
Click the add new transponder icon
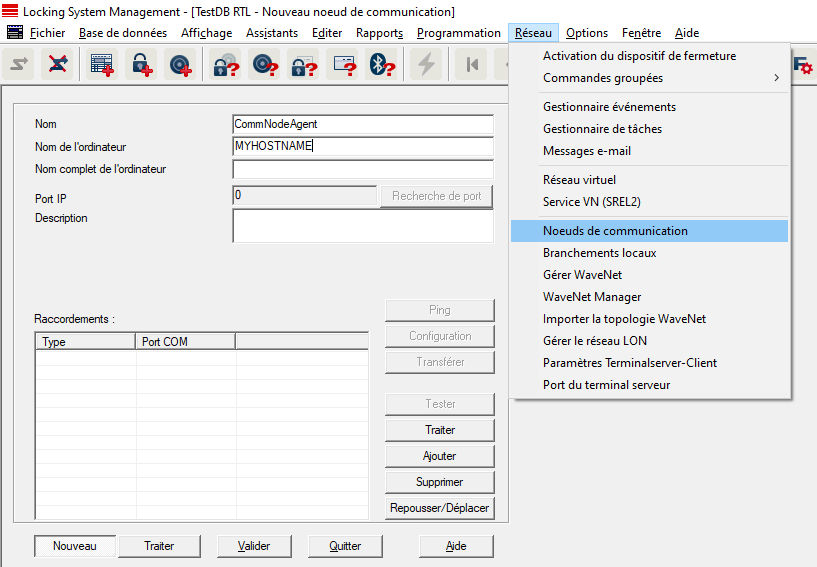[x=180, y=65]
